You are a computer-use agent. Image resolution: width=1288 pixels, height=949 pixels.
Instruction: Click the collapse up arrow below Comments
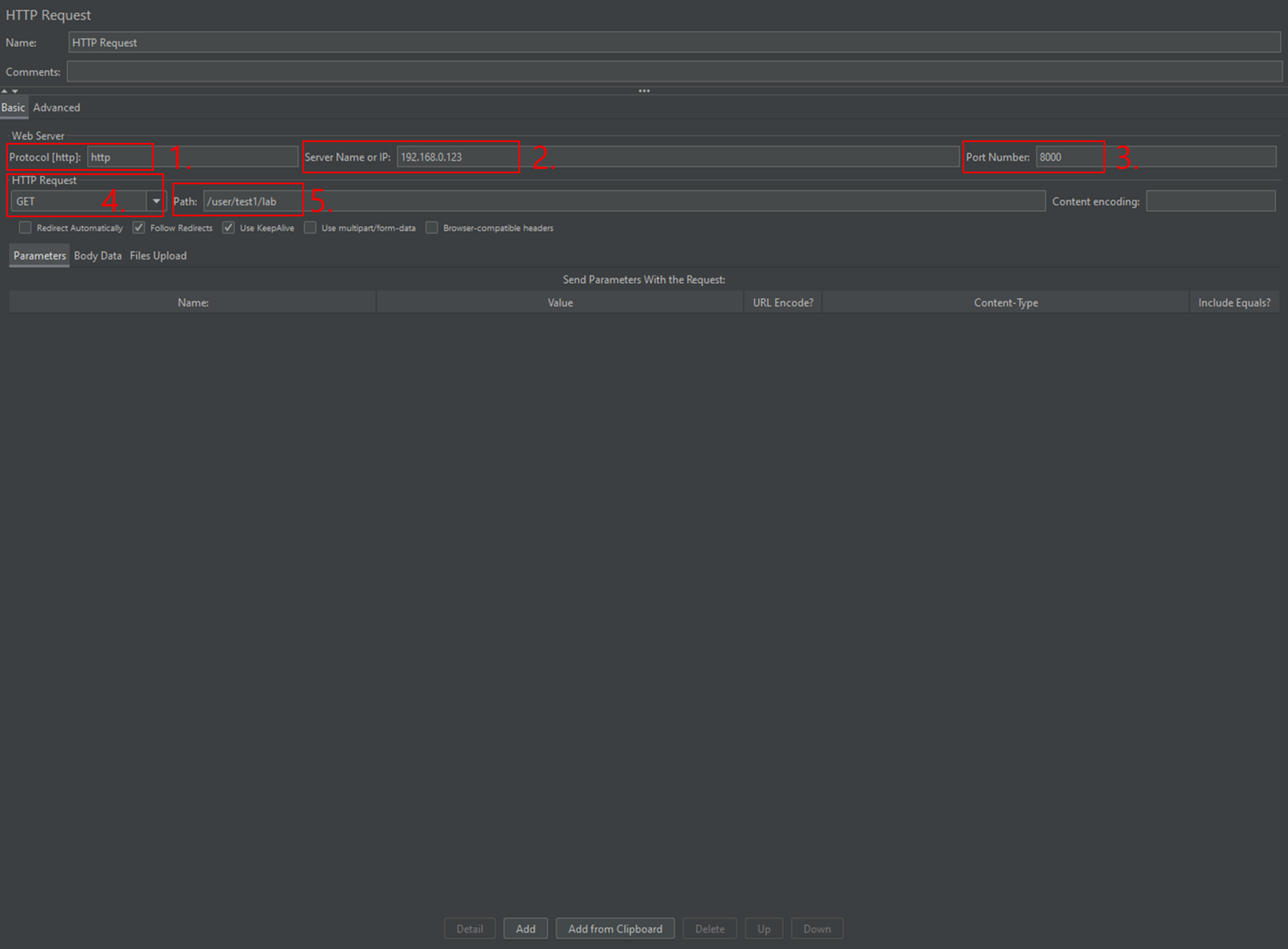coord(5,91)
